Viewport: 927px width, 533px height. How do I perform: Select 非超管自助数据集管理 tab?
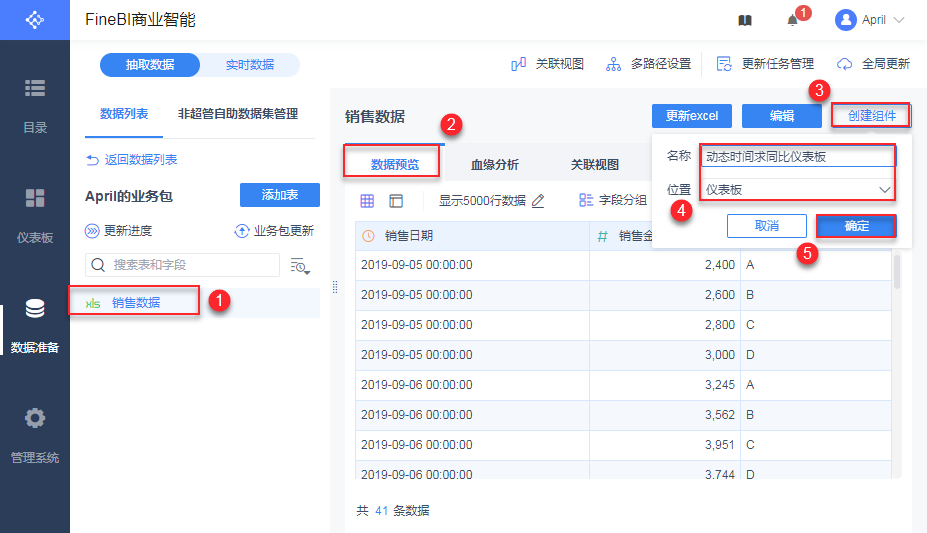237,114
